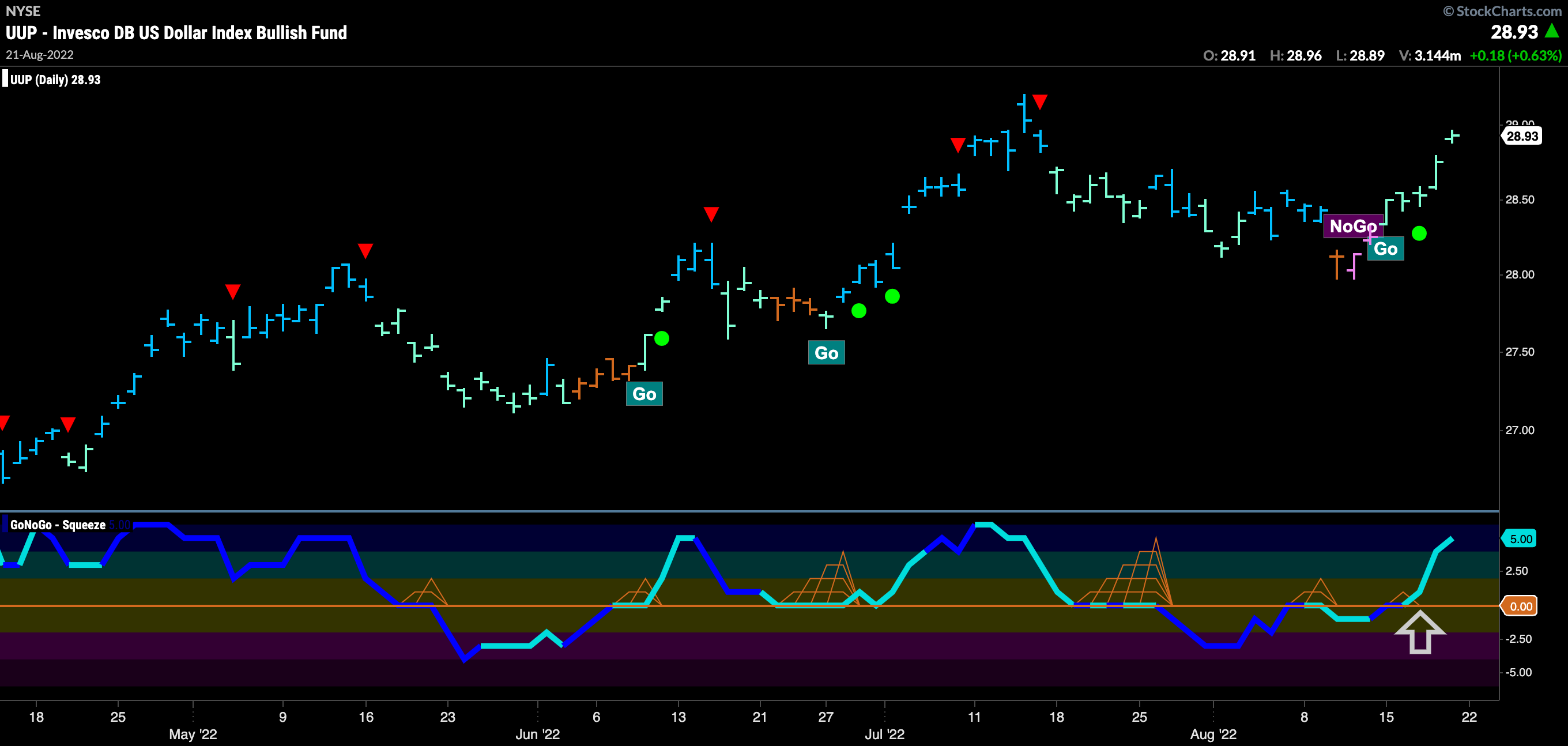Click the 28.00 price axis label
The height and width of the screenshot is (746, 1568).
tap(1520, 274)
